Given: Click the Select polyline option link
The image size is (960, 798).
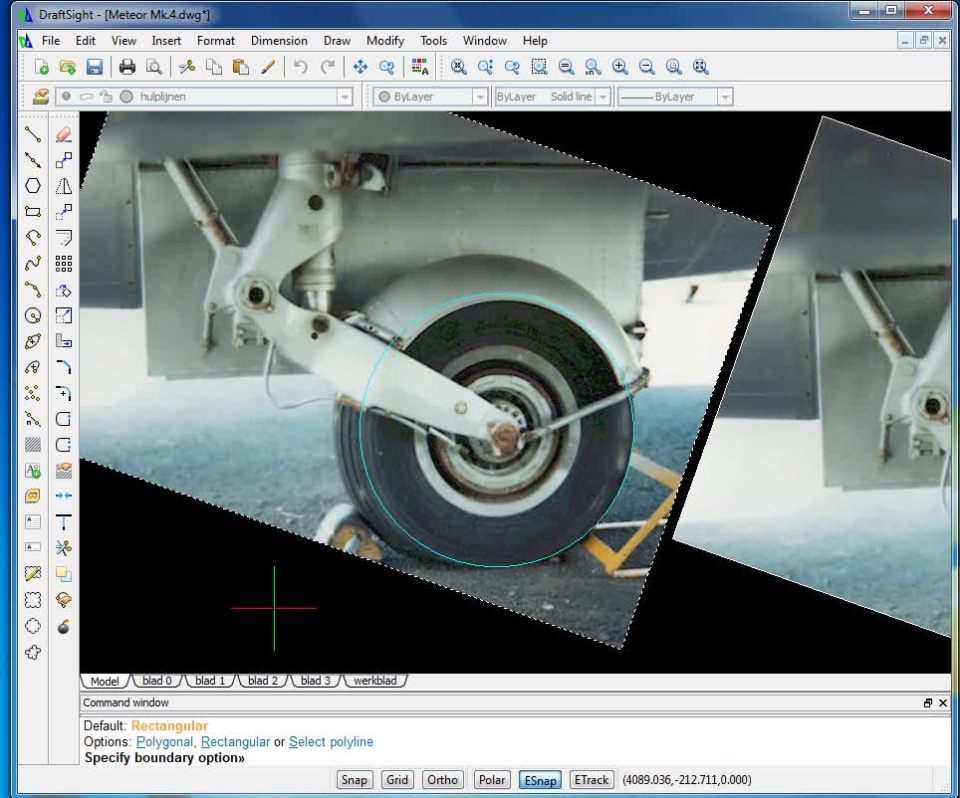Looking at the screenshot, I should click(x=331, y=742).
